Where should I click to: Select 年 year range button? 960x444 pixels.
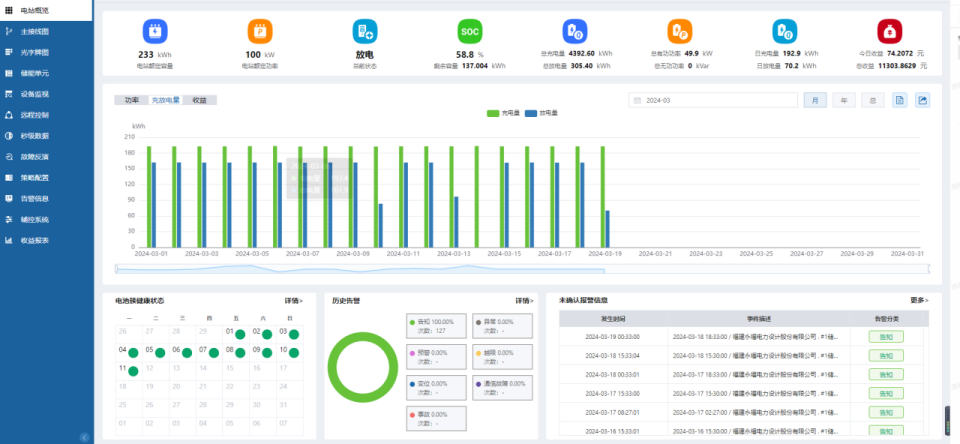click(844, 100)
